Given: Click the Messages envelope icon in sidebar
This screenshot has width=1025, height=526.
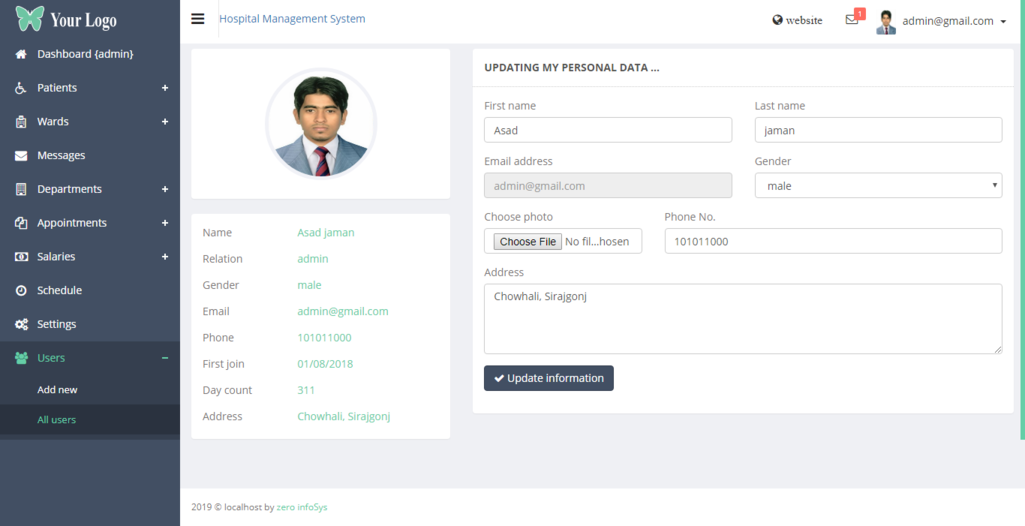Looking at the screenshot, I should (x=21, y=156).
